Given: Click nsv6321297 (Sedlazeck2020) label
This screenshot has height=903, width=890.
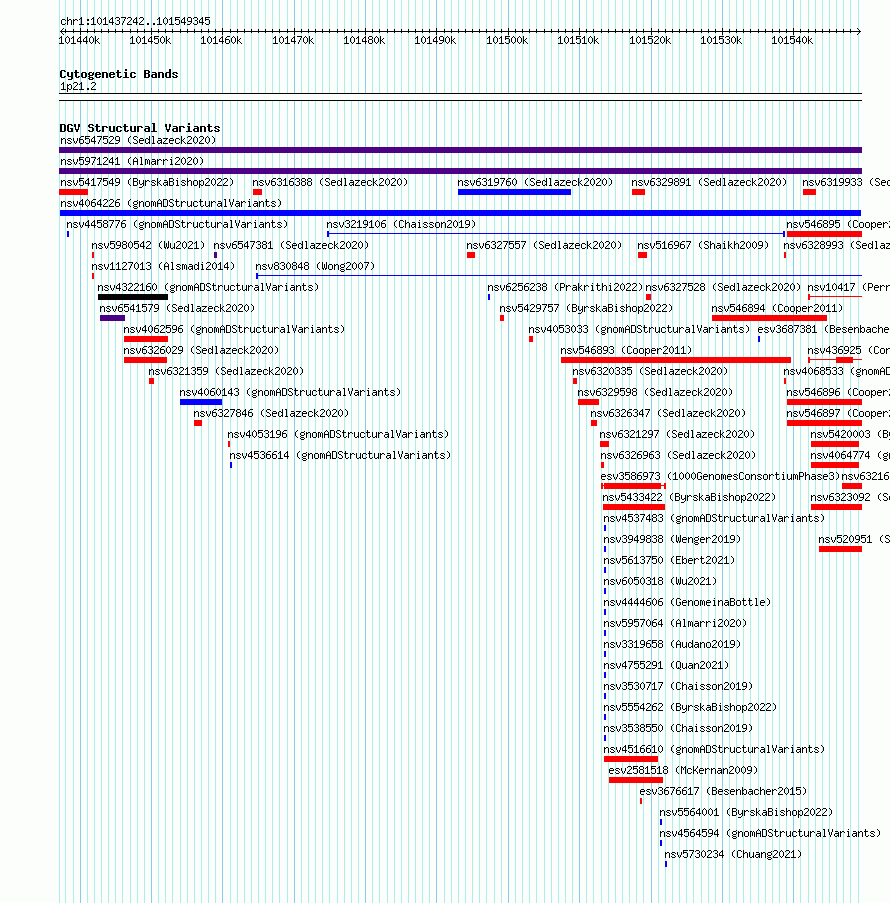Looking at the screenshot, I should [x=677, y=434].
